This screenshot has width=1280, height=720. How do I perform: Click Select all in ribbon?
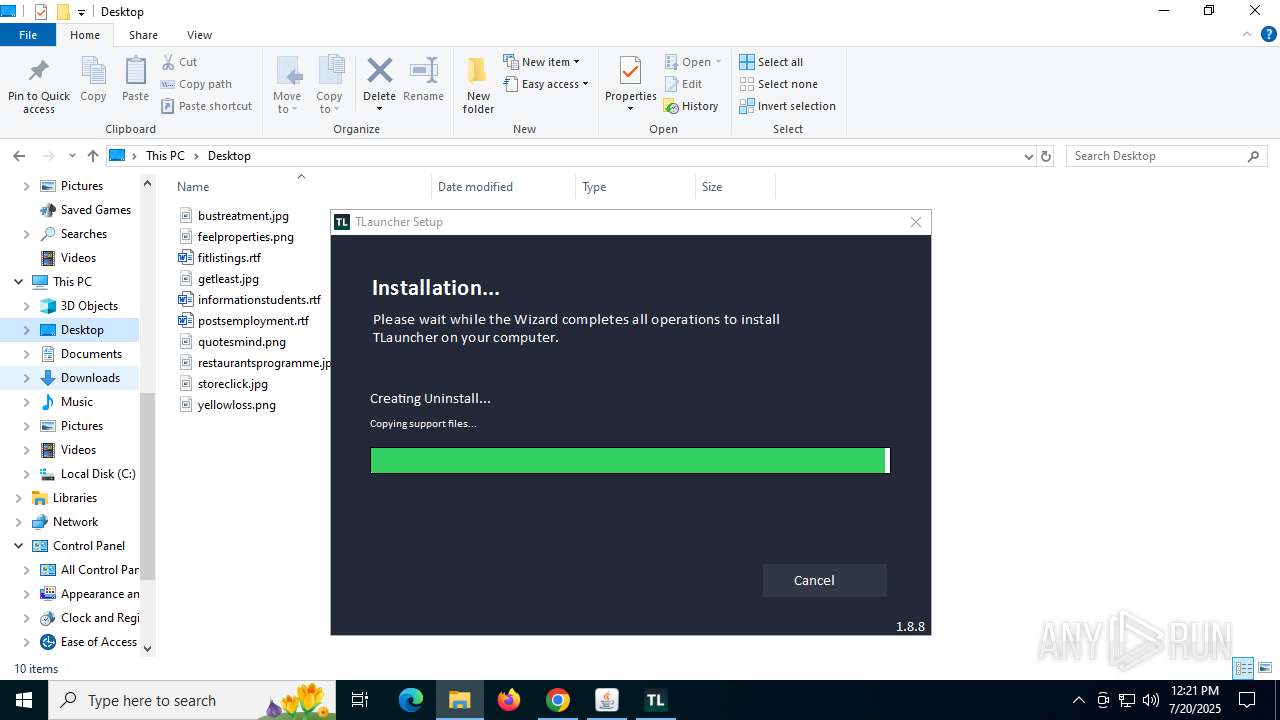771,62
